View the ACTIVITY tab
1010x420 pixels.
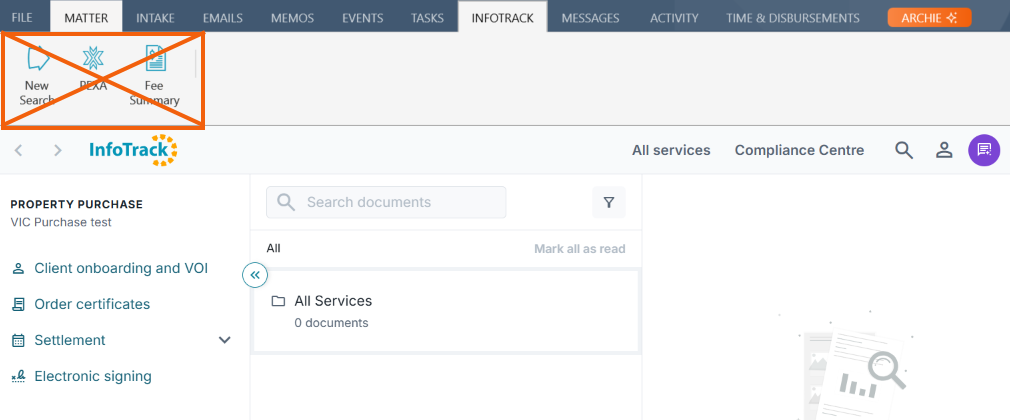point(674,18)
